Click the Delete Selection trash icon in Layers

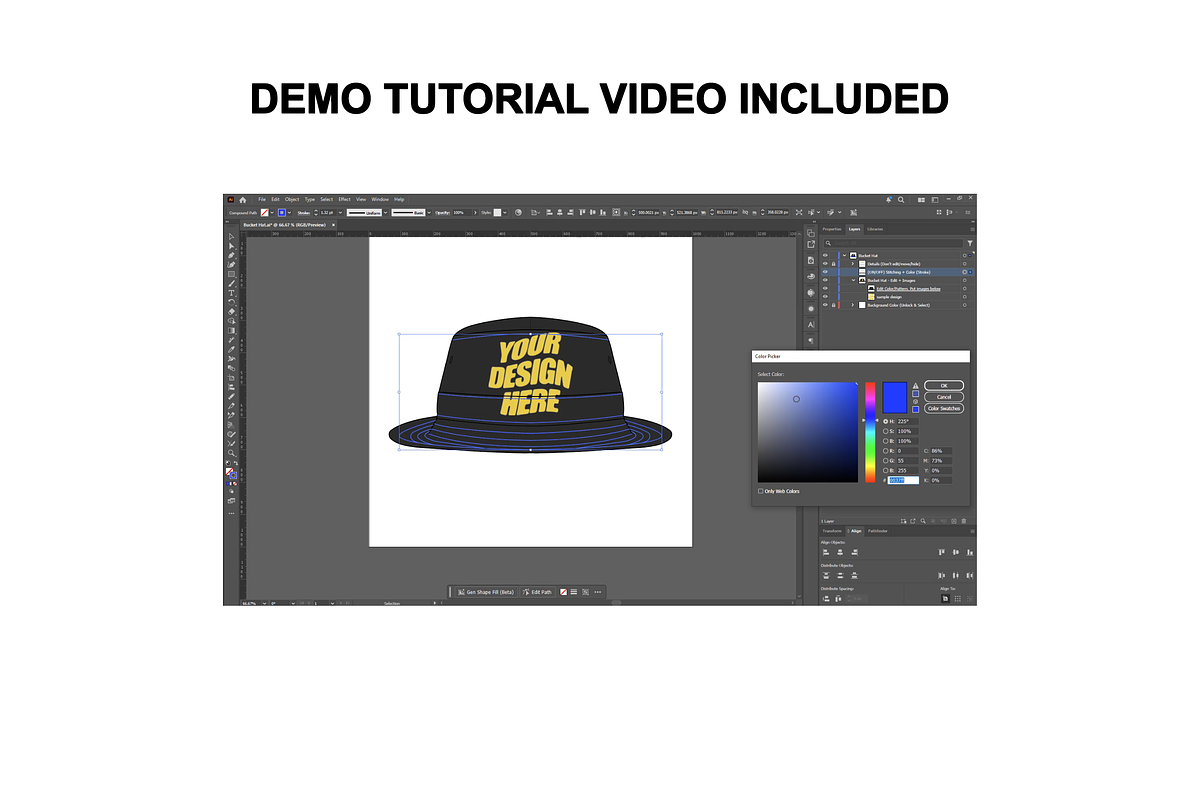[x=964, y=521]
